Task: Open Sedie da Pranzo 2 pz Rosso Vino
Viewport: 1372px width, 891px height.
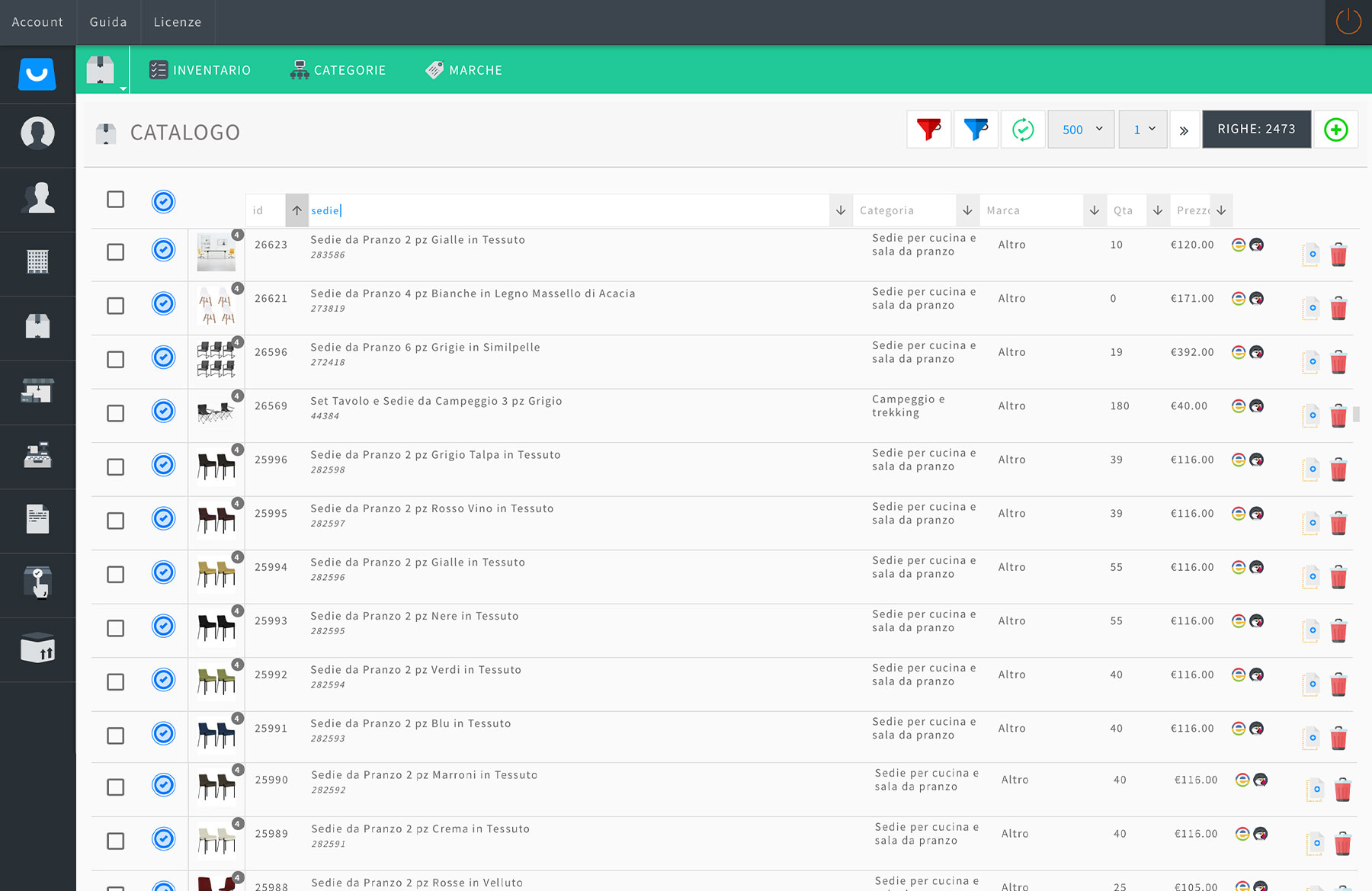Action: [432, 508]
